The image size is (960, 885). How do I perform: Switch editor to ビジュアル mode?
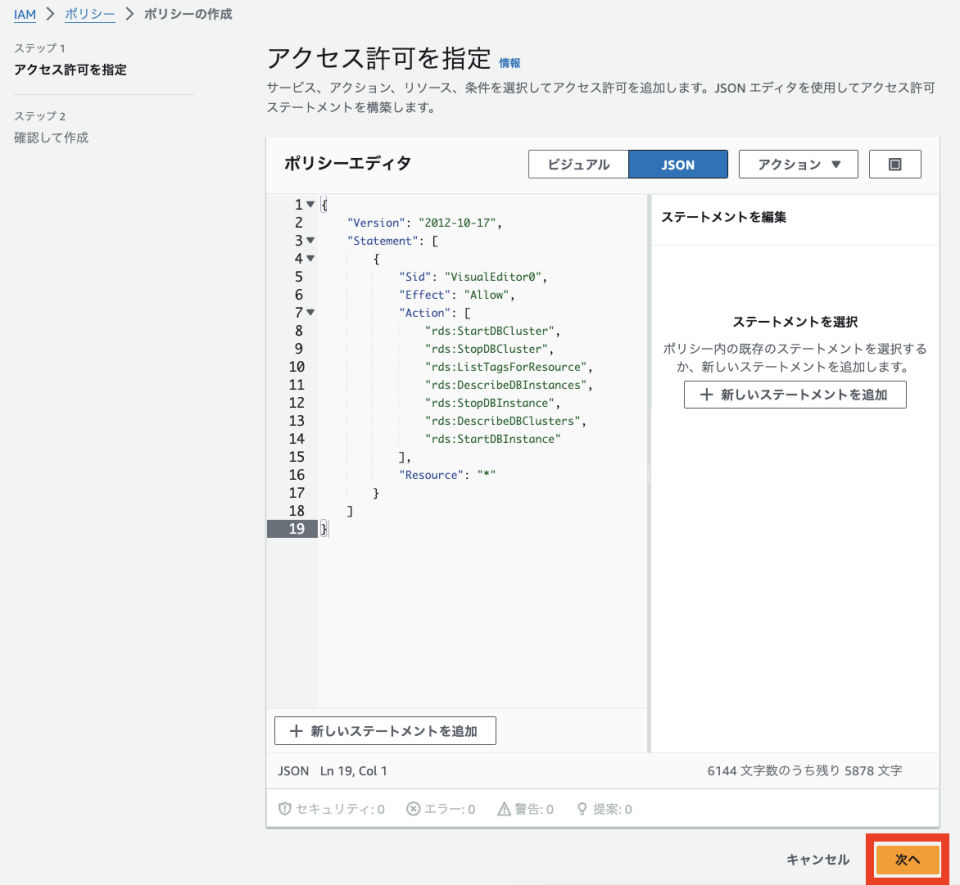578,165
